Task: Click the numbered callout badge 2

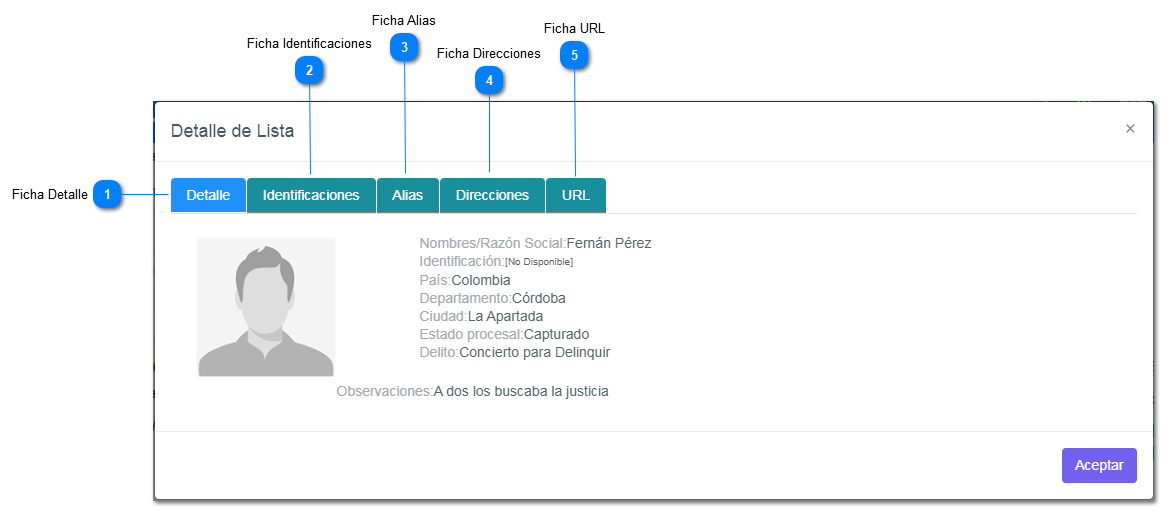Action: coord(309,70)
